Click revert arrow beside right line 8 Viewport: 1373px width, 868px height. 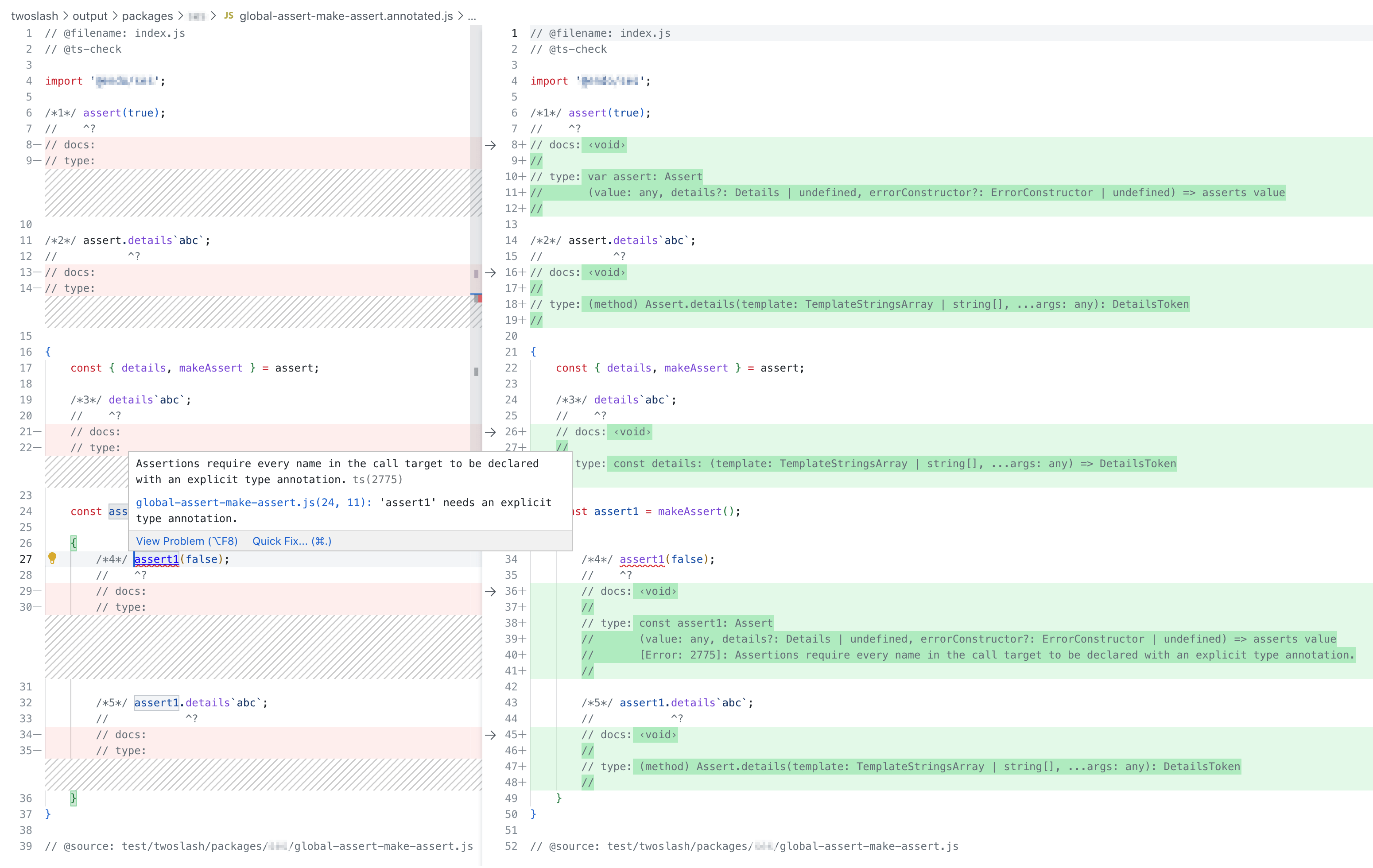(490, 145)
